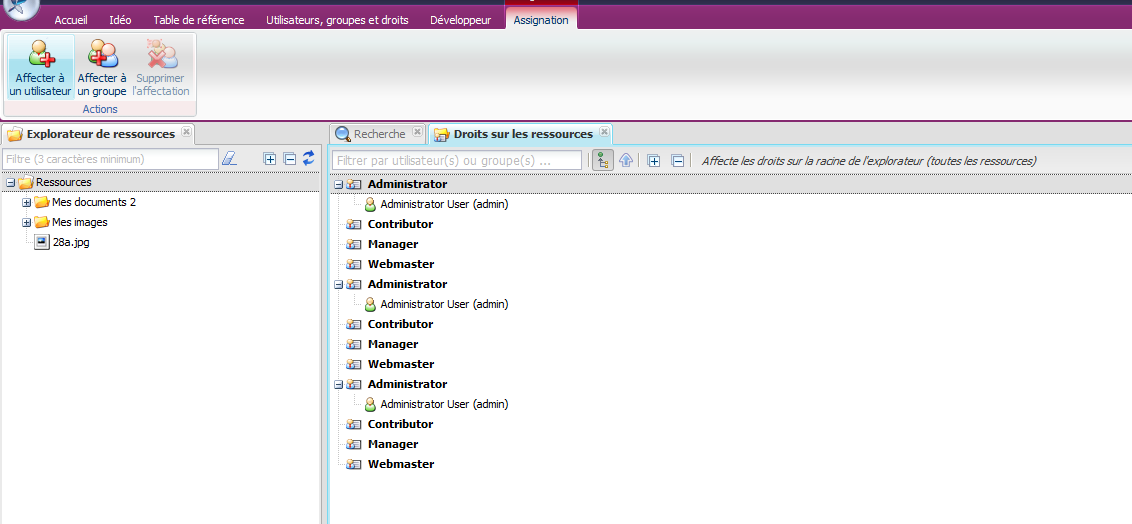Viewport: 1132px width, 524px height.
Task: Refresh the resource explorer tree
Action: pos(309,158)
